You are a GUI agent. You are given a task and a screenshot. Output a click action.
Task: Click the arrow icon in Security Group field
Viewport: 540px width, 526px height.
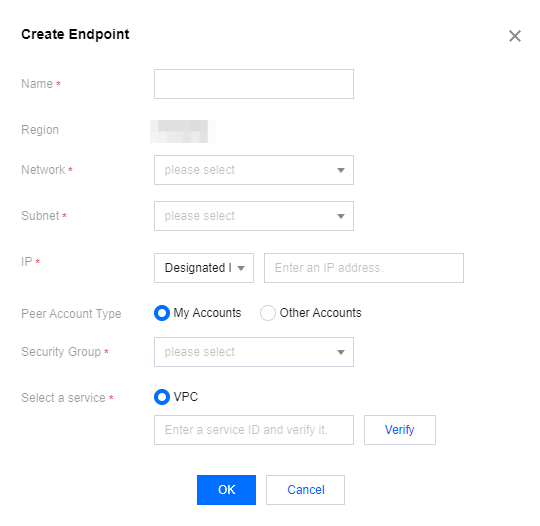[x=341, y=352]
